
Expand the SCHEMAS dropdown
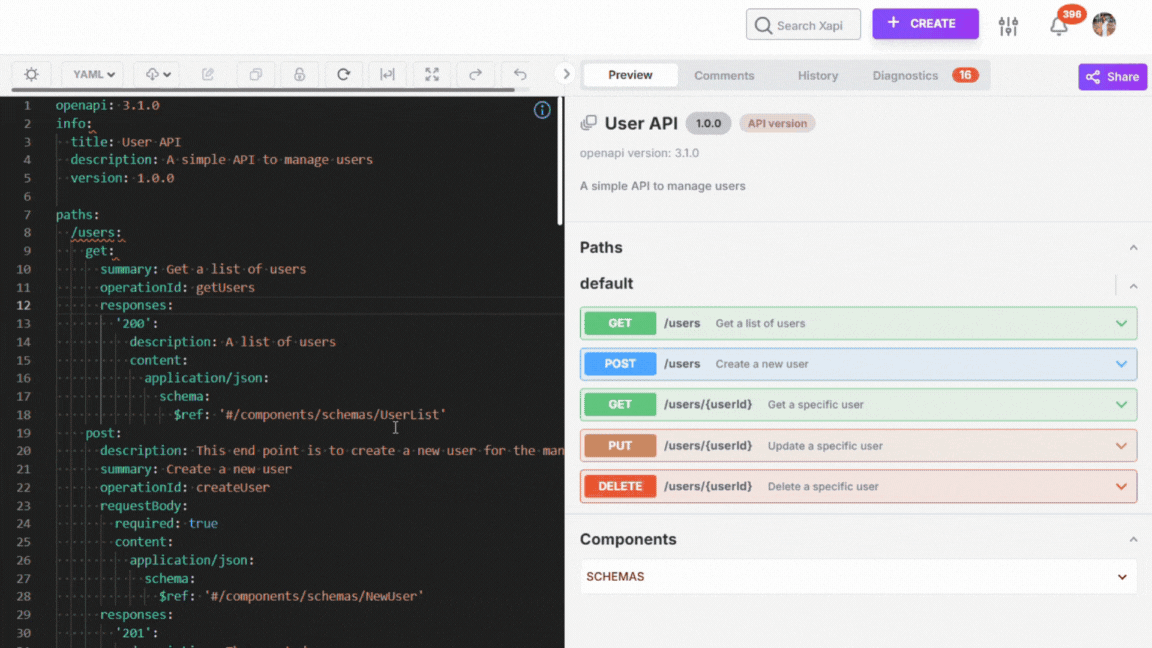[x=858, y=577]
